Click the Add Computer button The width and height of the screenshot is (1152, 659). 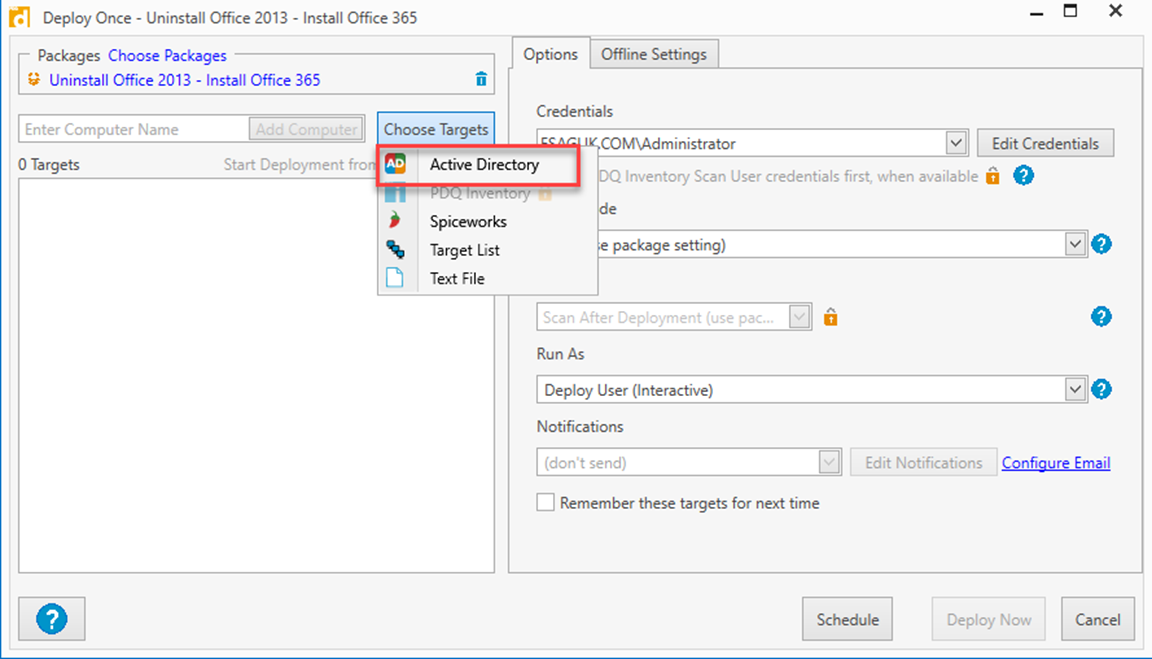click(306, 129)
